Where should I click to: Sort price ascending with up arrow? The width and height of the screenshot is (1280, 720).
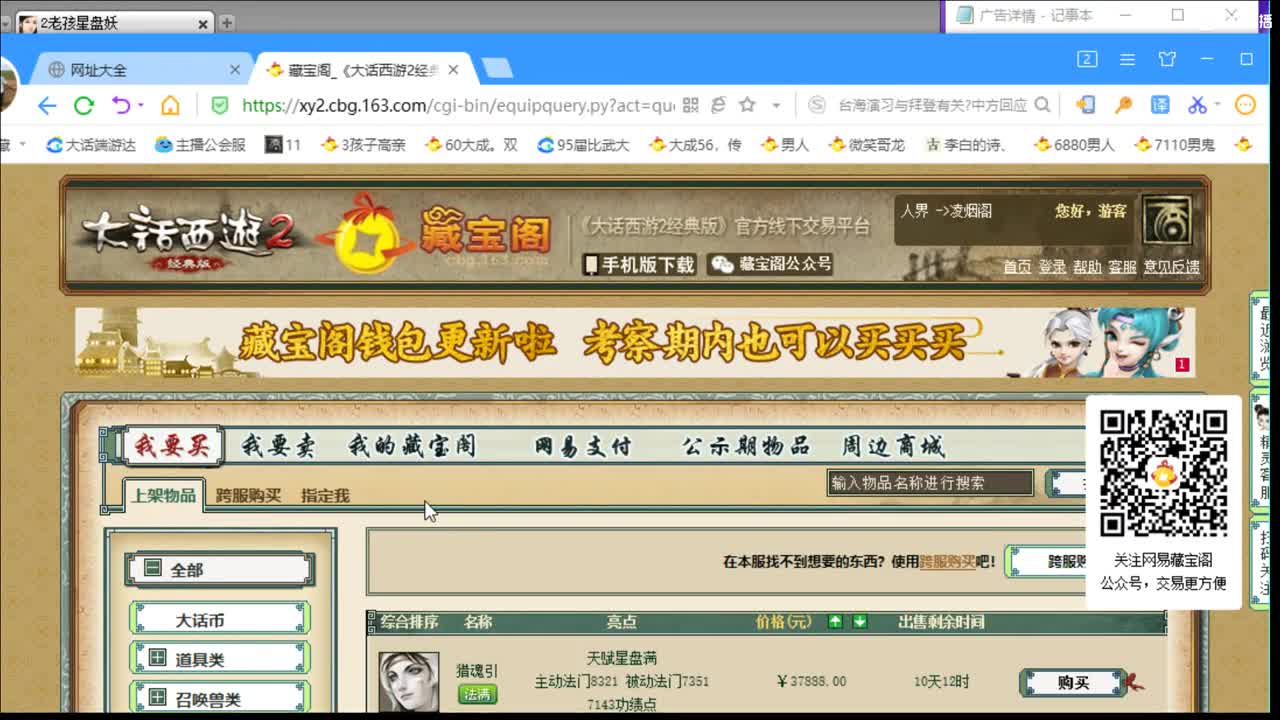coord(835,622)
